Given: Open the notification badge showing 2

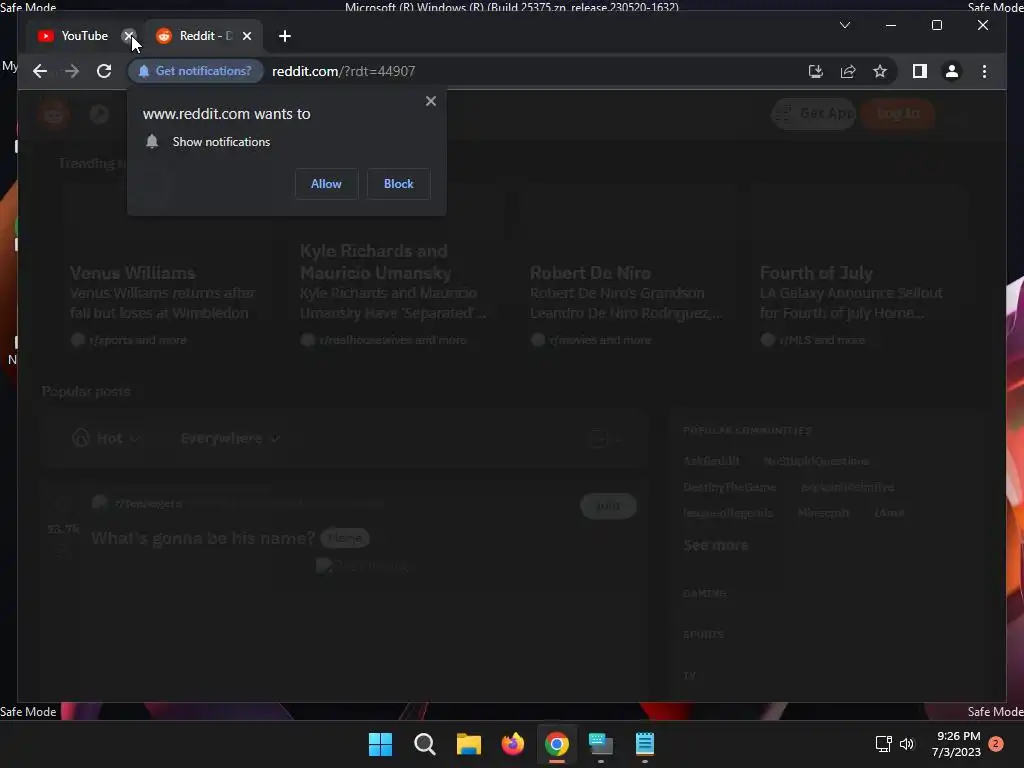Looking at the screenshot, I should 996,744.
